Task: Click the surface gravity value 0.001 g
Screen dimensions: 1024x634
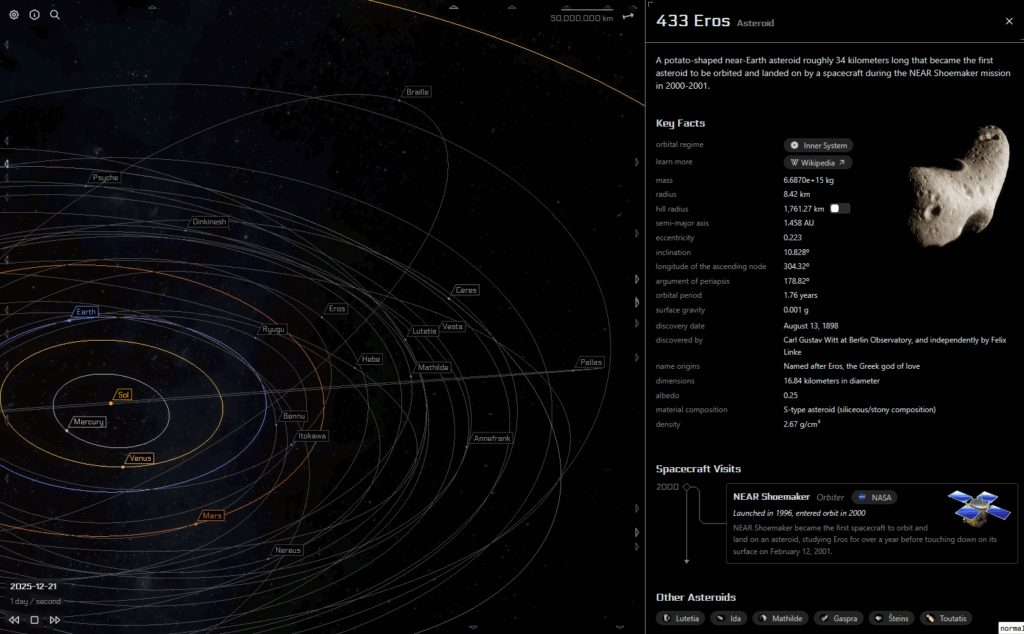Action: click(797, 310)
